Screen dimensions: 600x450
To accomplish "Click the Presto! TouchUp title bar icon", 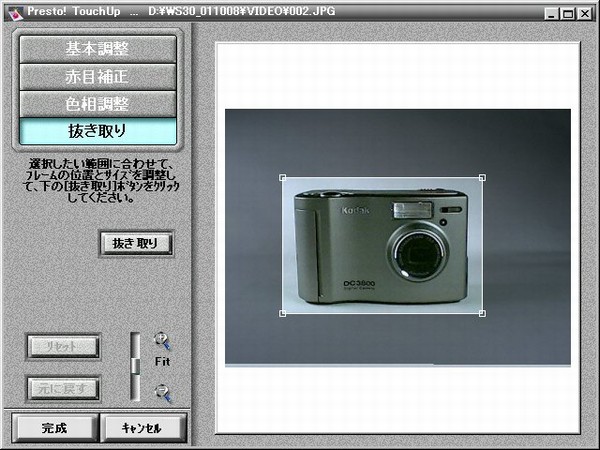I will (x=11, y=11).
